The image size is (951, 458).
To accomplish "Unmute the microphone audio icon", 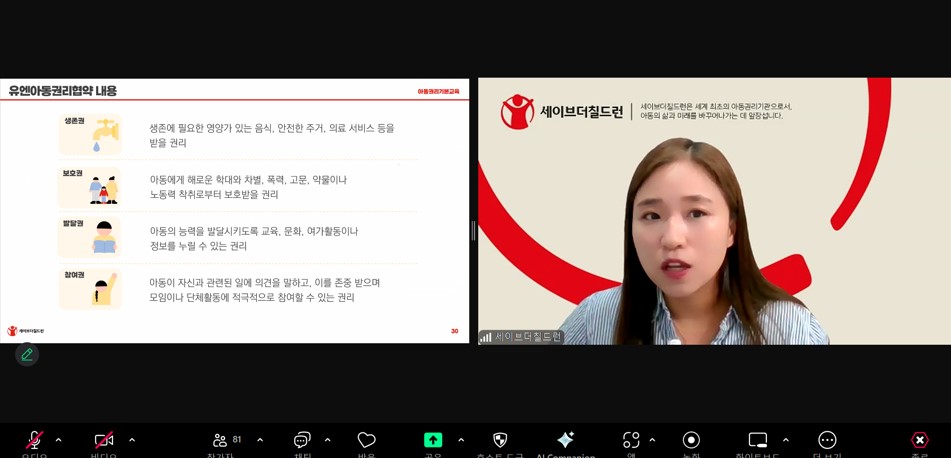I will pos(35,440).
